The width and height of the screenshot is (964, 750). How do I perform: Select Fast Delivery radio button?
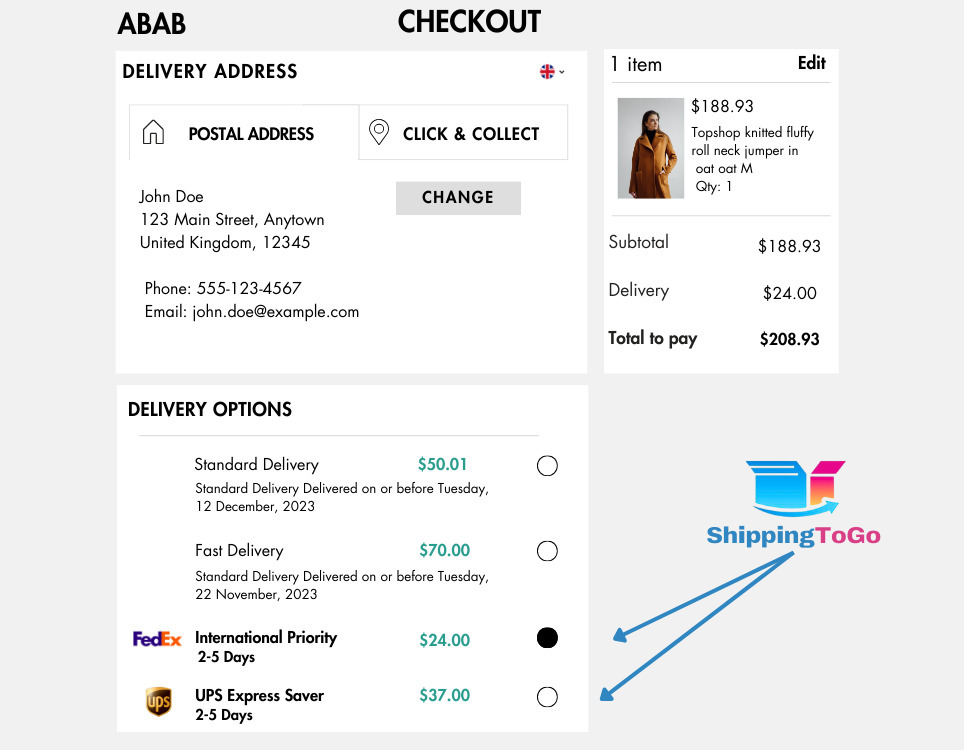pos(547,551)
